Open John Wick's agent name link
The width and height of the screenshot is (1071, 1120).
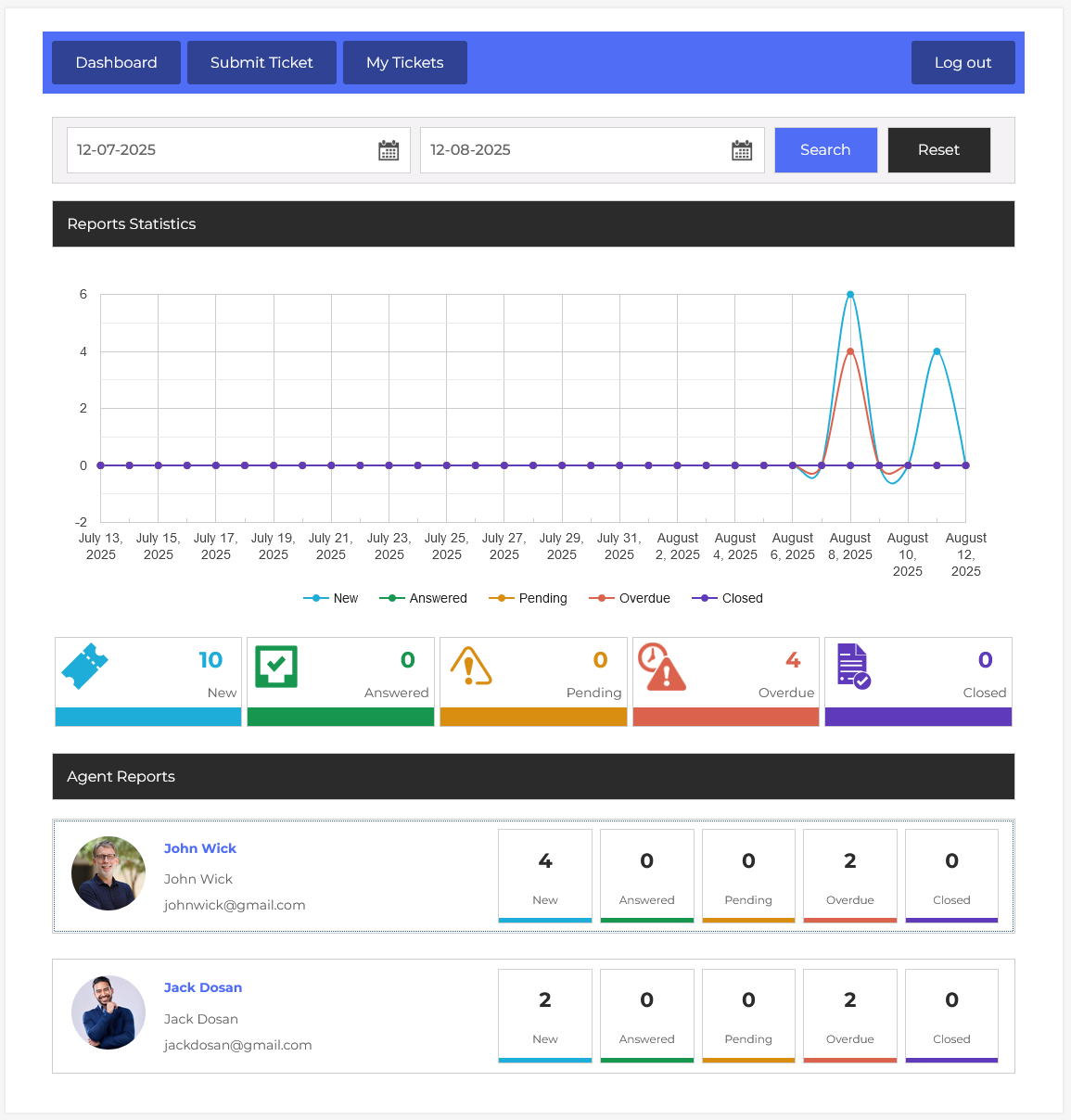point(200,848)
